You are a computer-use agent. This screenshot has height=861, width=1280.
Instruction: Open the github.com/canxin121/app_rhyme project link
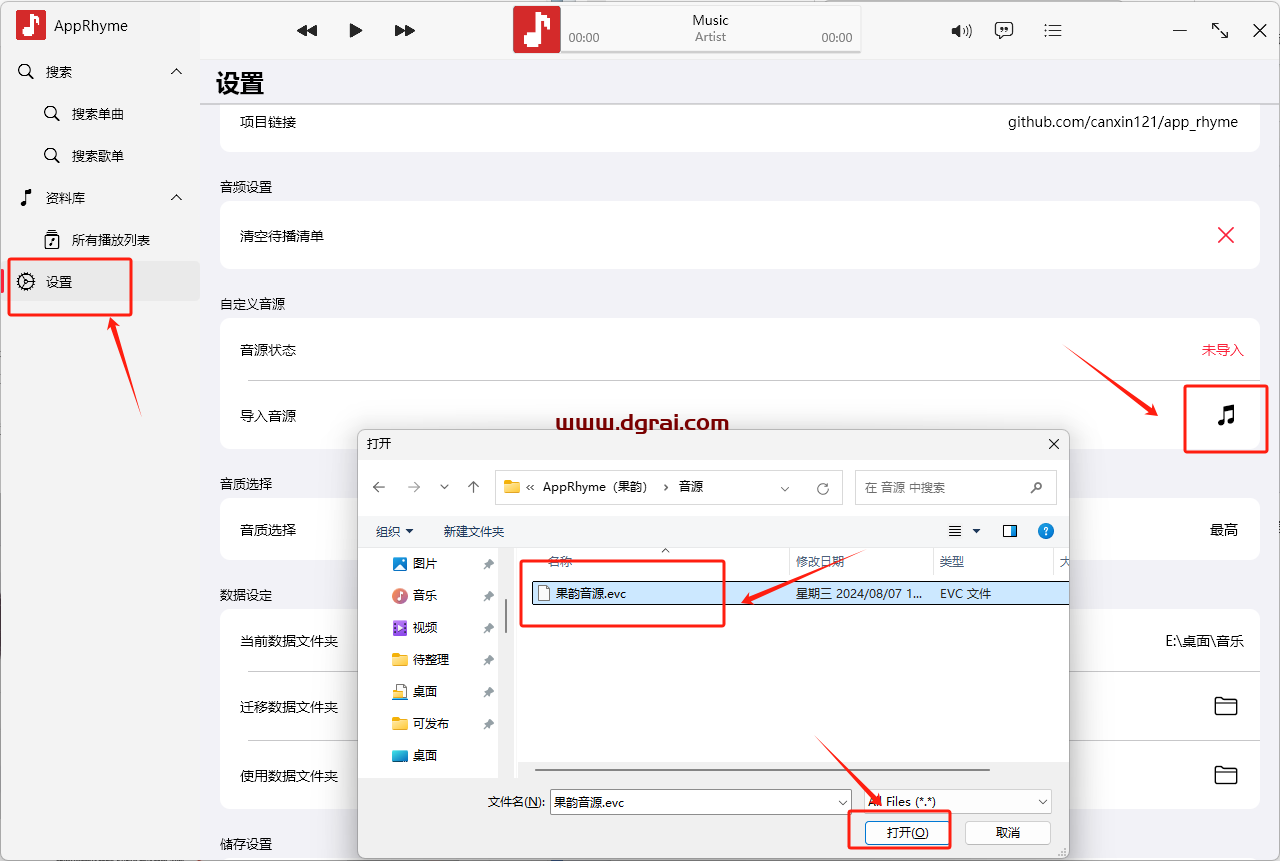(x=1122, y=122)
